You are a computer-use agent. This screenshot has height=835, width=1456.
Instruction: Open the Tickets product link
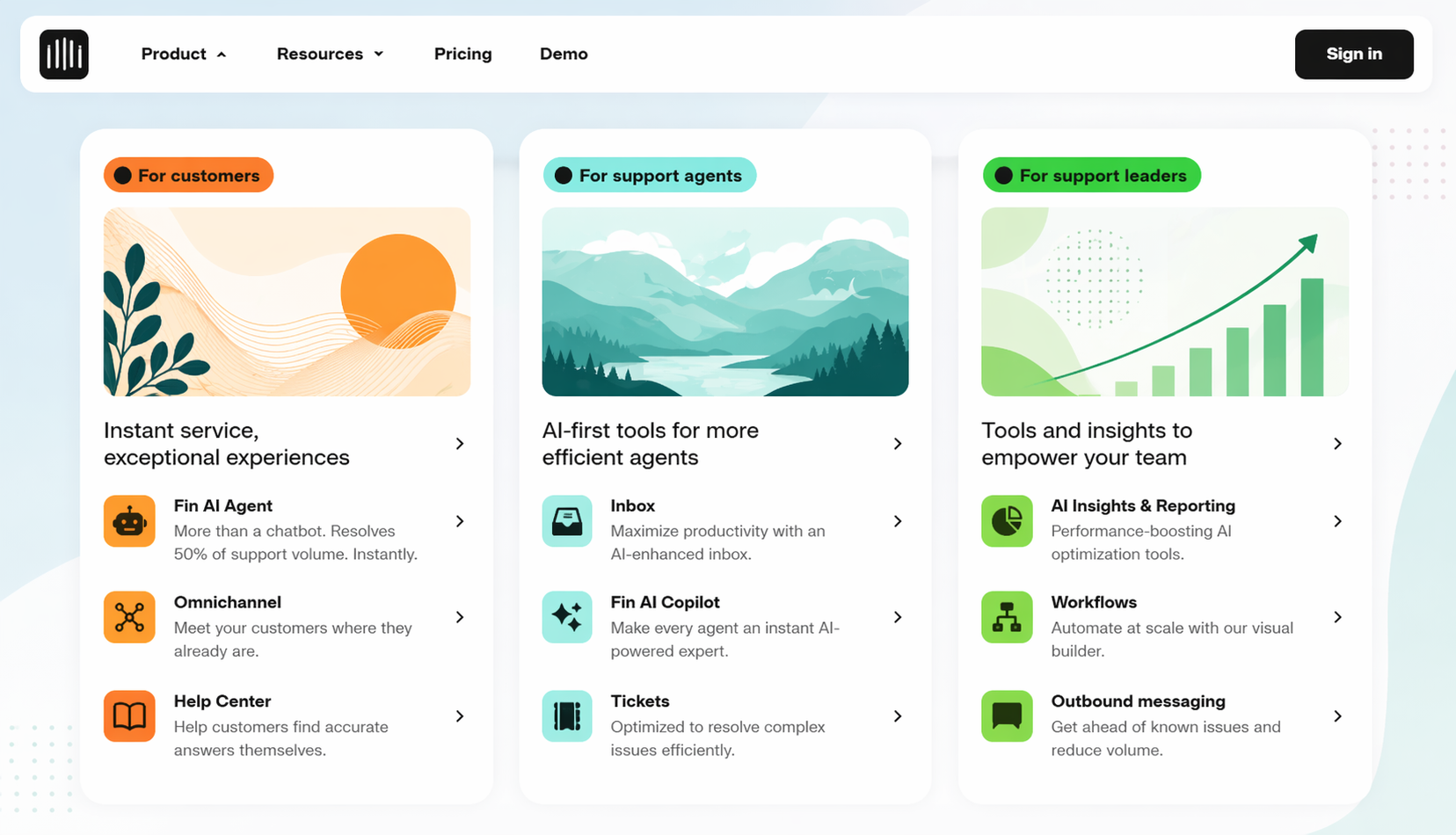coord(640,701)
